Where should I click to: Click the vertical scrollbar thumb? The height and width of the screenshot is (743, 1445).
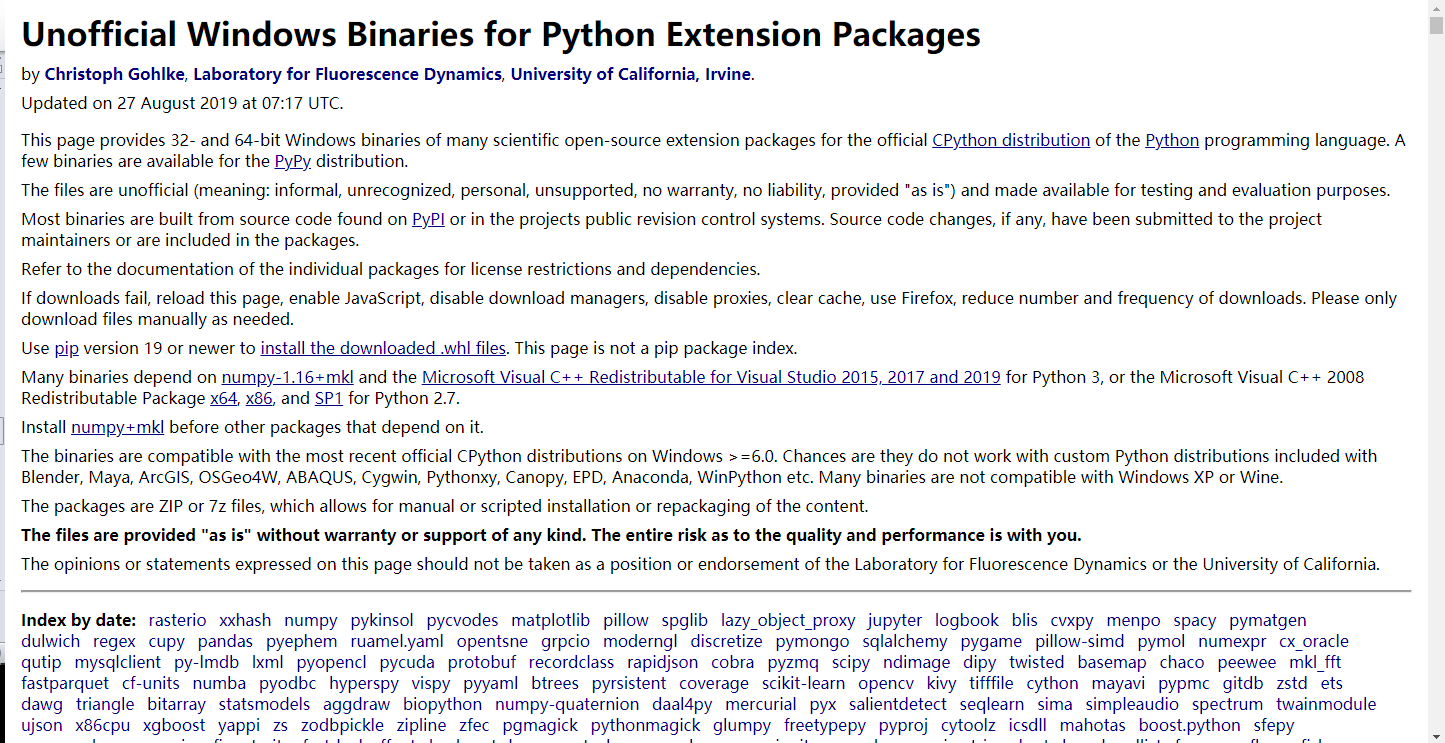1436,27
